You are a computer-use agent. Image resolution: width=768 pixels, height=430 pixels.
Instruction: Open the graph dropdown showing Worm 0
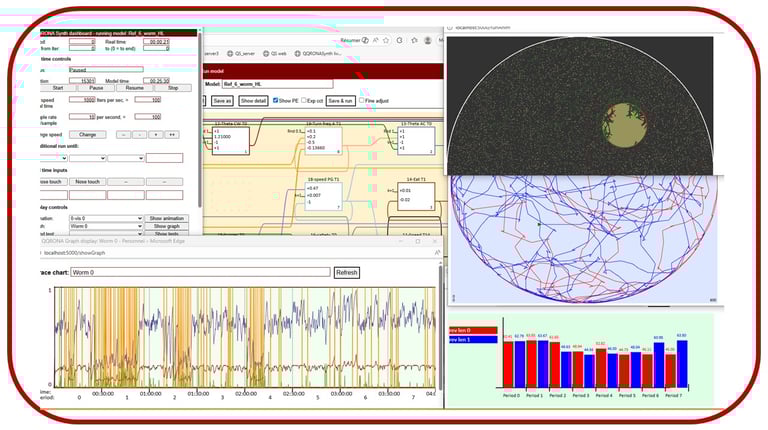pyautogui.click(x=104, y=226)
